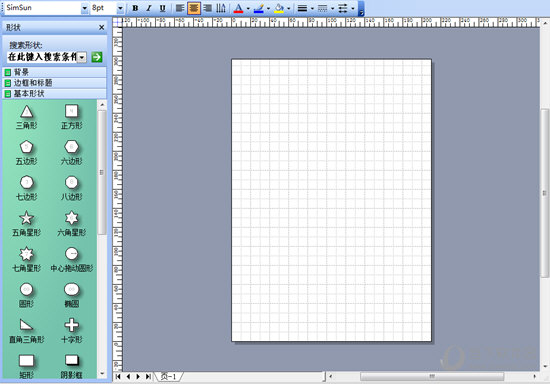Open the line ends dropdown arrow
Image resolution: width=550 pixels, height=384 pixels.
353,8
